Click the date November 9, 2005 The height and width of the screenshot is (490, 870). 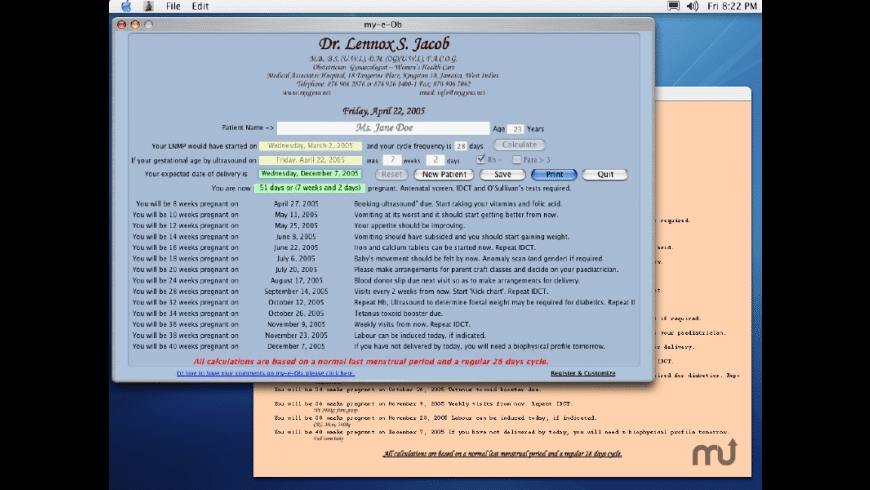pyautogui.click(x=296, y=325)
